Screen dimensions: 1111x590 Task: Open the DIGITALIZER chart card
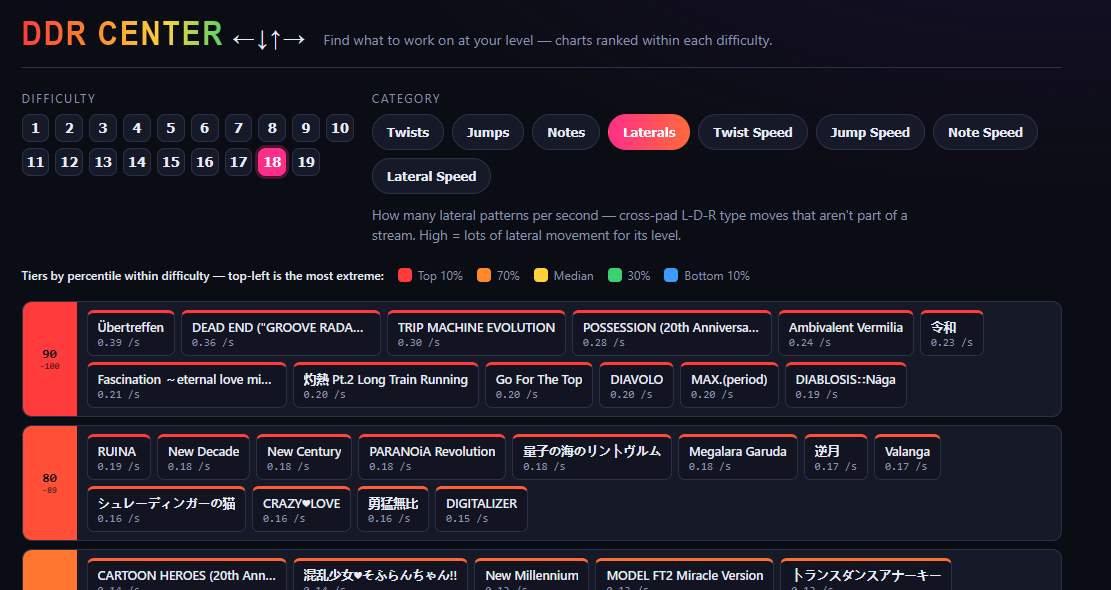click(482, 509)
